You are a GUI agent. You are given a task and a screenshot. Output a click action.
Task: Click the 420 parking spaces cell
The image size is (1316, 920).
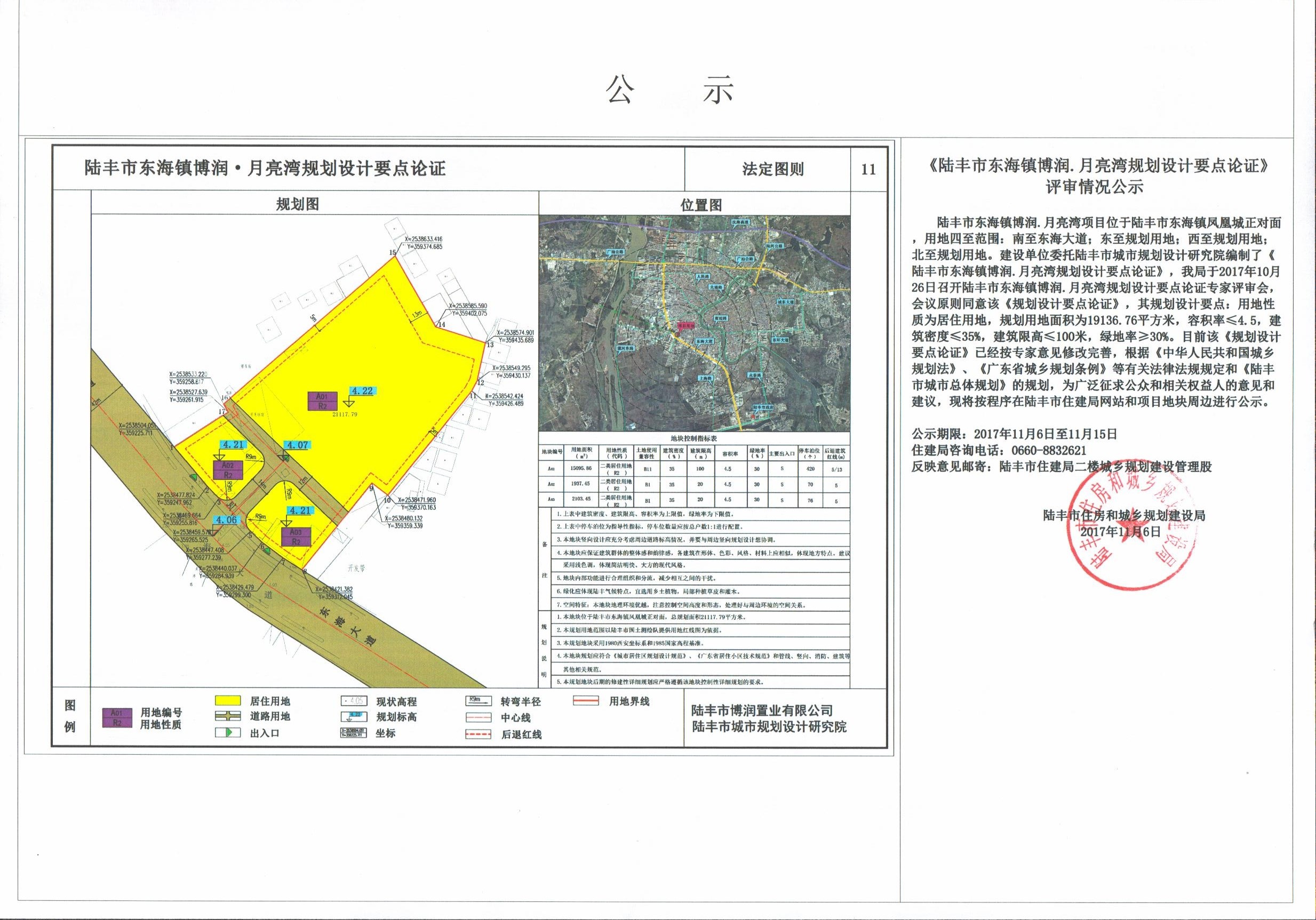(x=810, y=469)
